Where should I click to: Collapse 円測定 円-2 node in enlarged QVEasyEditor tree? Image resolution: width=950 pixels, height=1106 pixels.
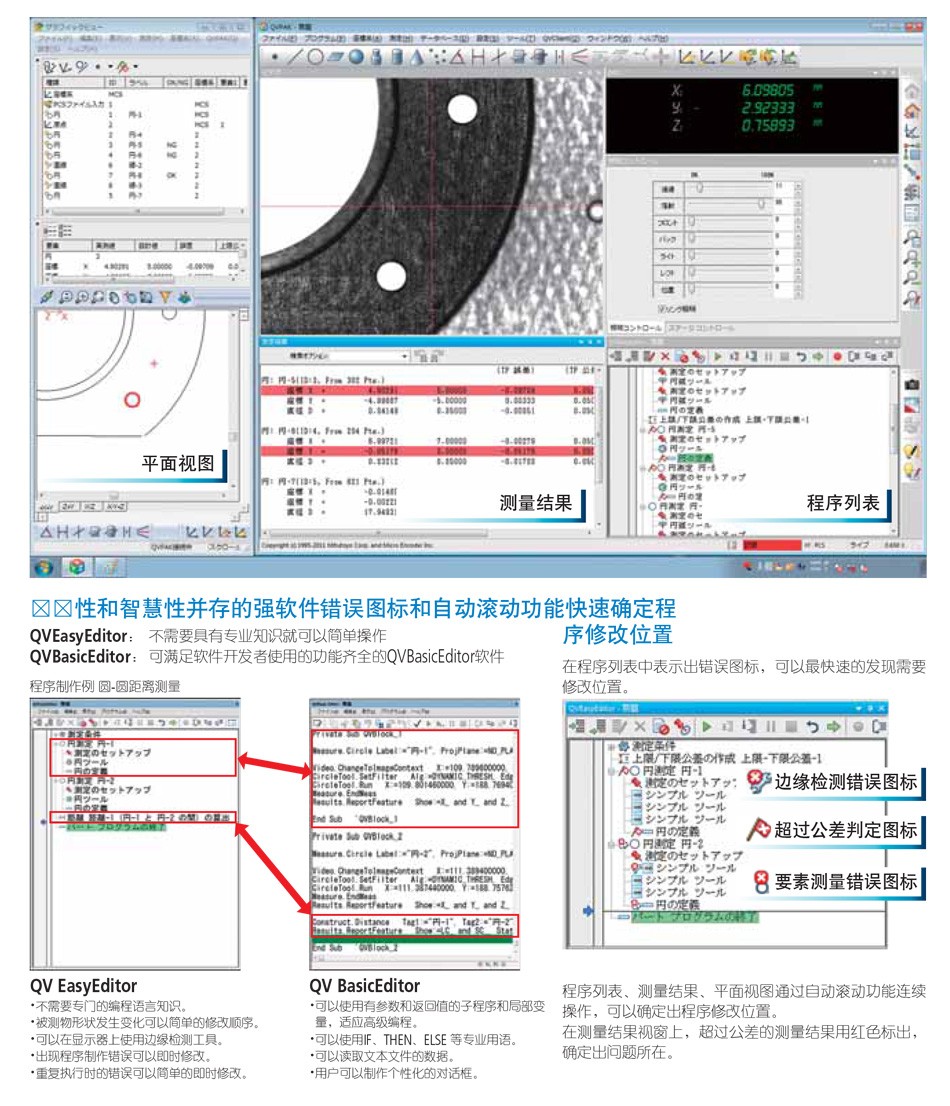click(611, 844)
